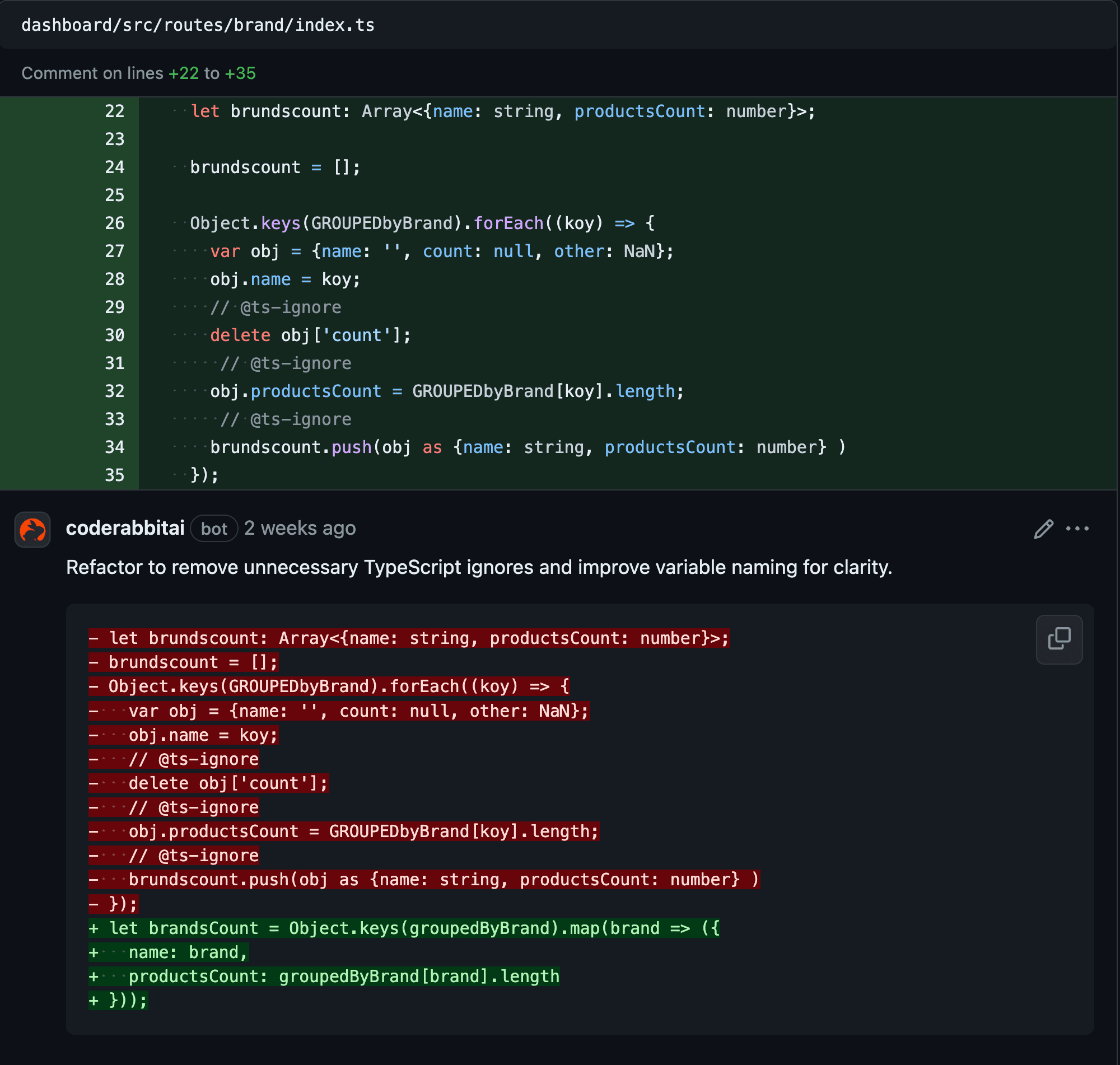Image resolution: width=1120 pixels, height=1065 pixels.
Task: Open the dashboard/src/routes/brand/index.ts file path
Action: (x=198, y=25)
